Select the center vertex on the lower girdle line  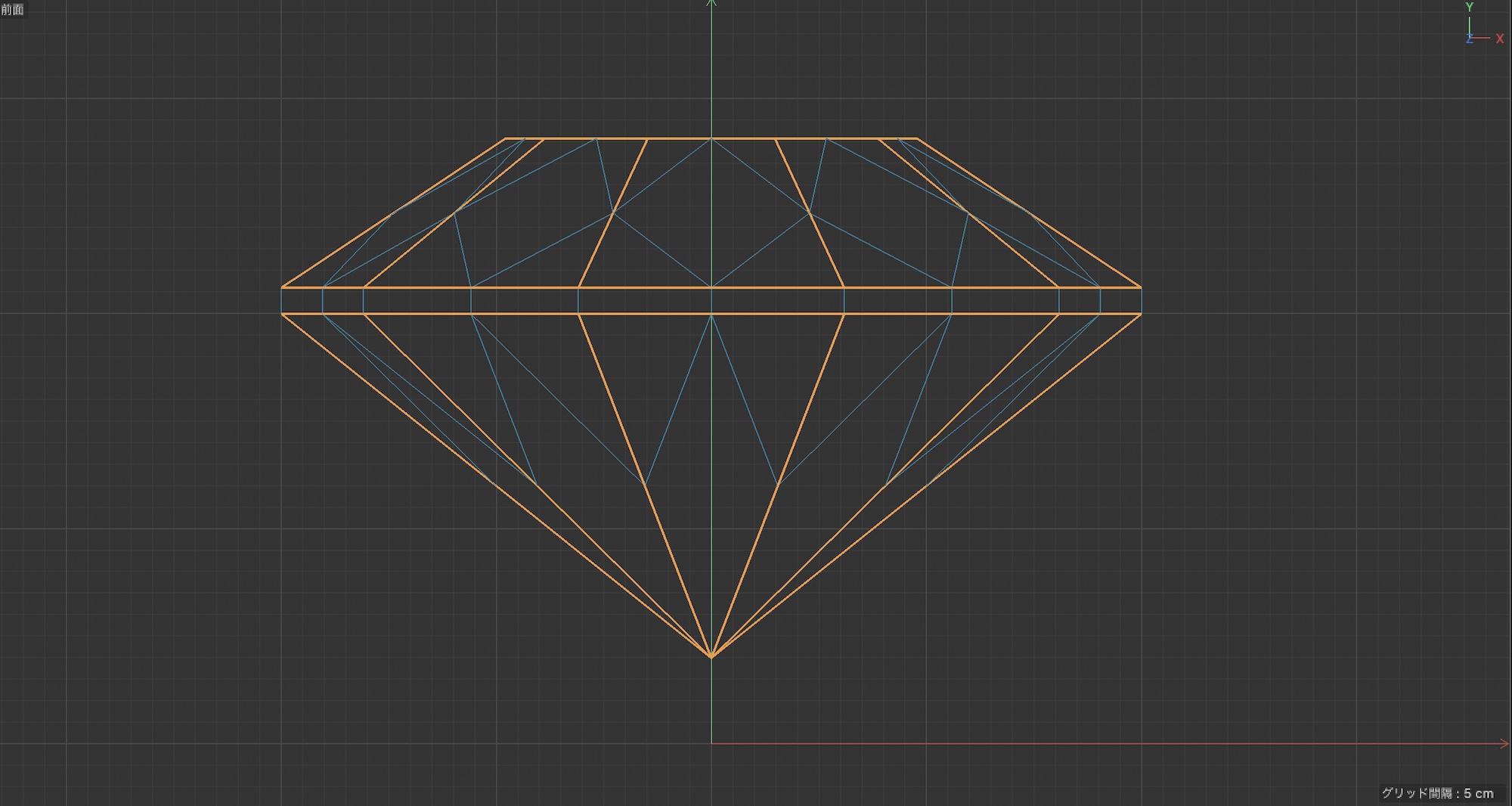pyautogui.click(x=711, y=314)
